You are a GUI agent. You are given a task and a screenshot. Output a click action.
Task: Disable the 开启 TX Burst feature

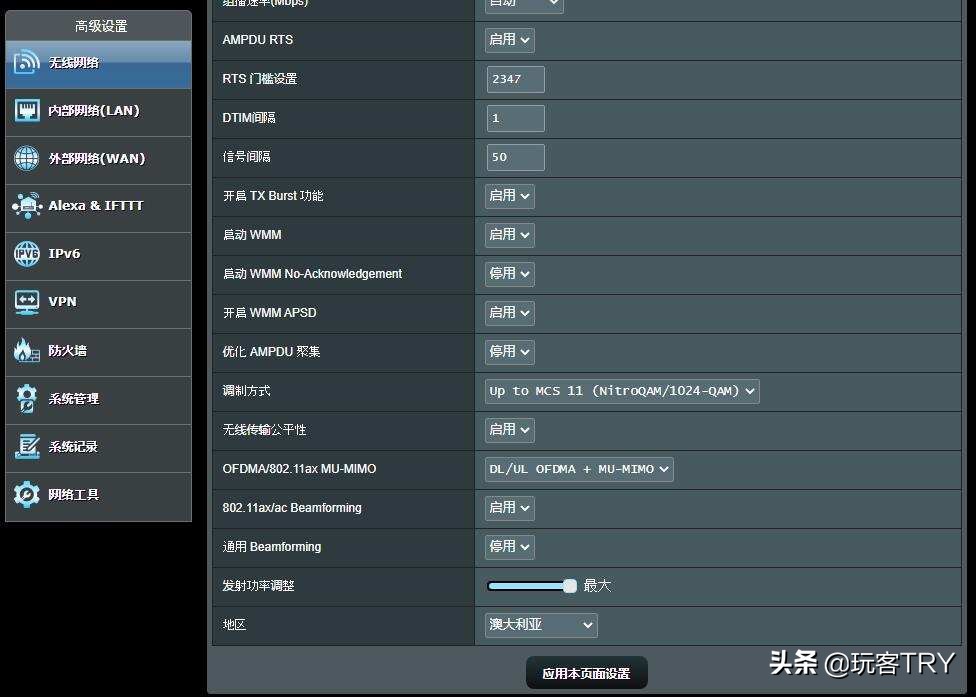tap(508, 195)
